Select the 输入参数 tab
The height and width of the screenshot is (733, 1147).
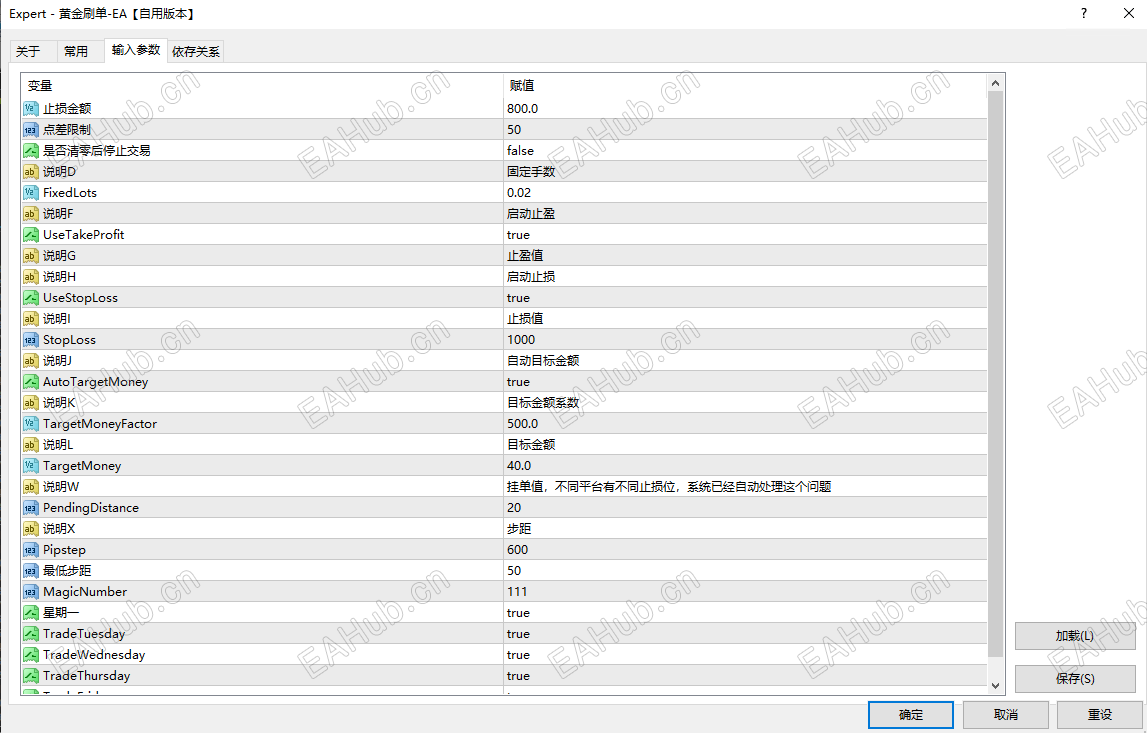(136, 50)
